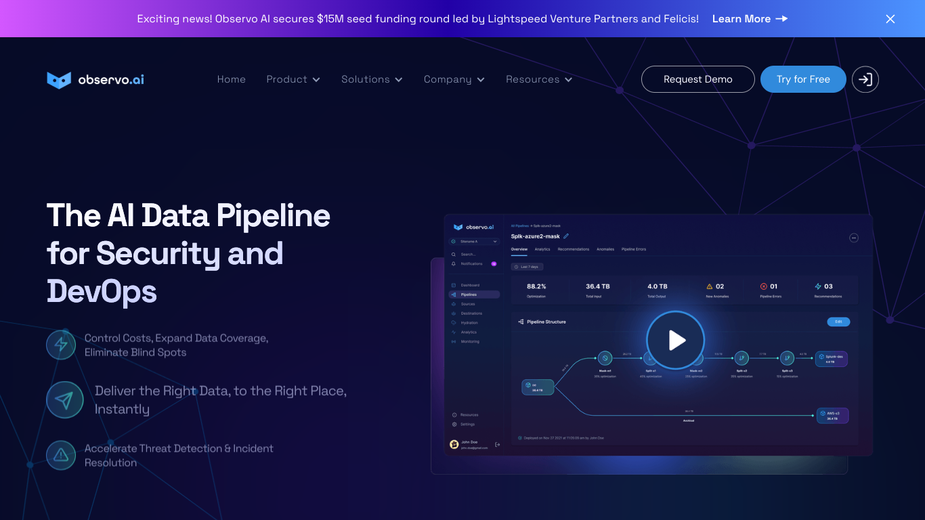
Task: Select Pipeline Errors tab in dashboard preview
Action: pyautogui.click(x=634, y=250)
